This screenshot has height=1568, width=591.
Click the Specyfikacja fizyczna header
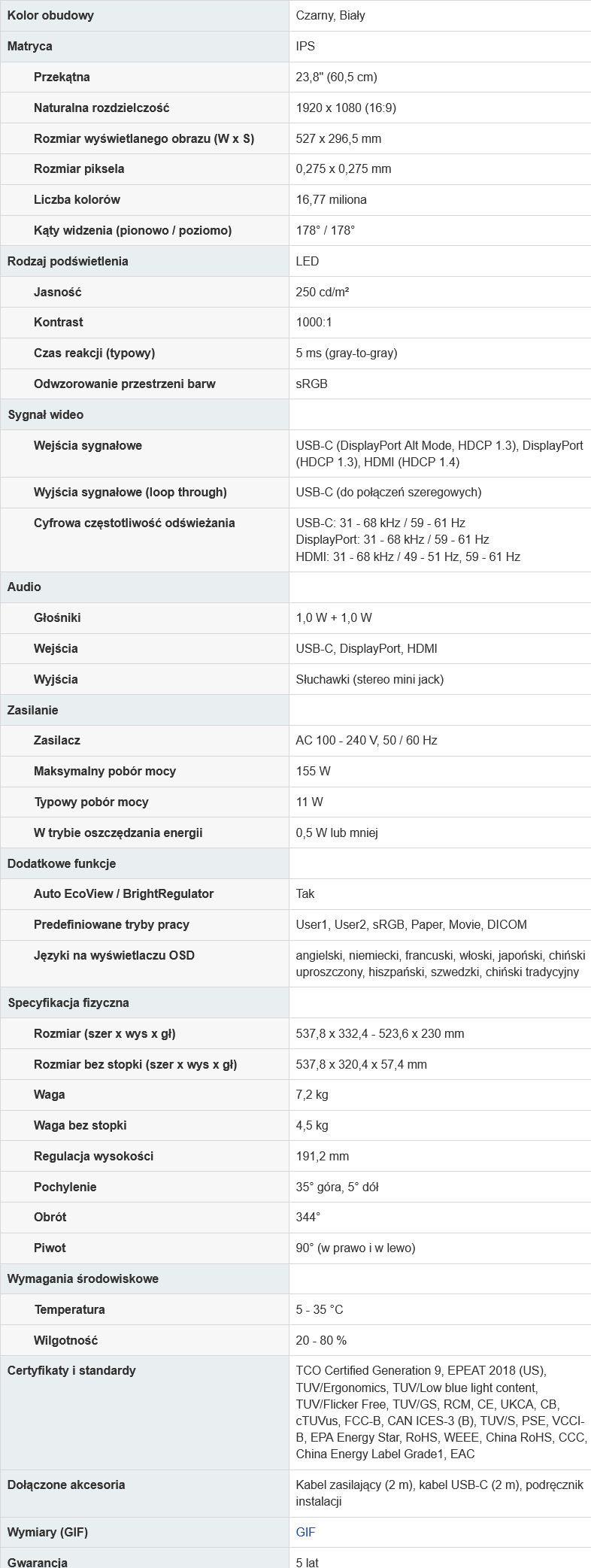coord(68,1002)
